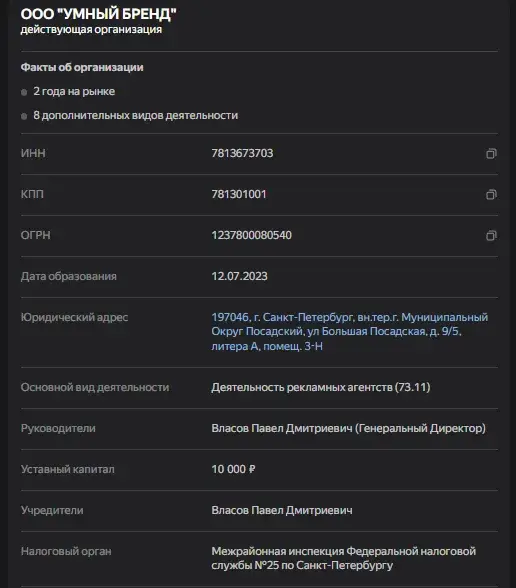Click the ООО "УМНЫЙ БРЕНД" heading

pos(98,14)
